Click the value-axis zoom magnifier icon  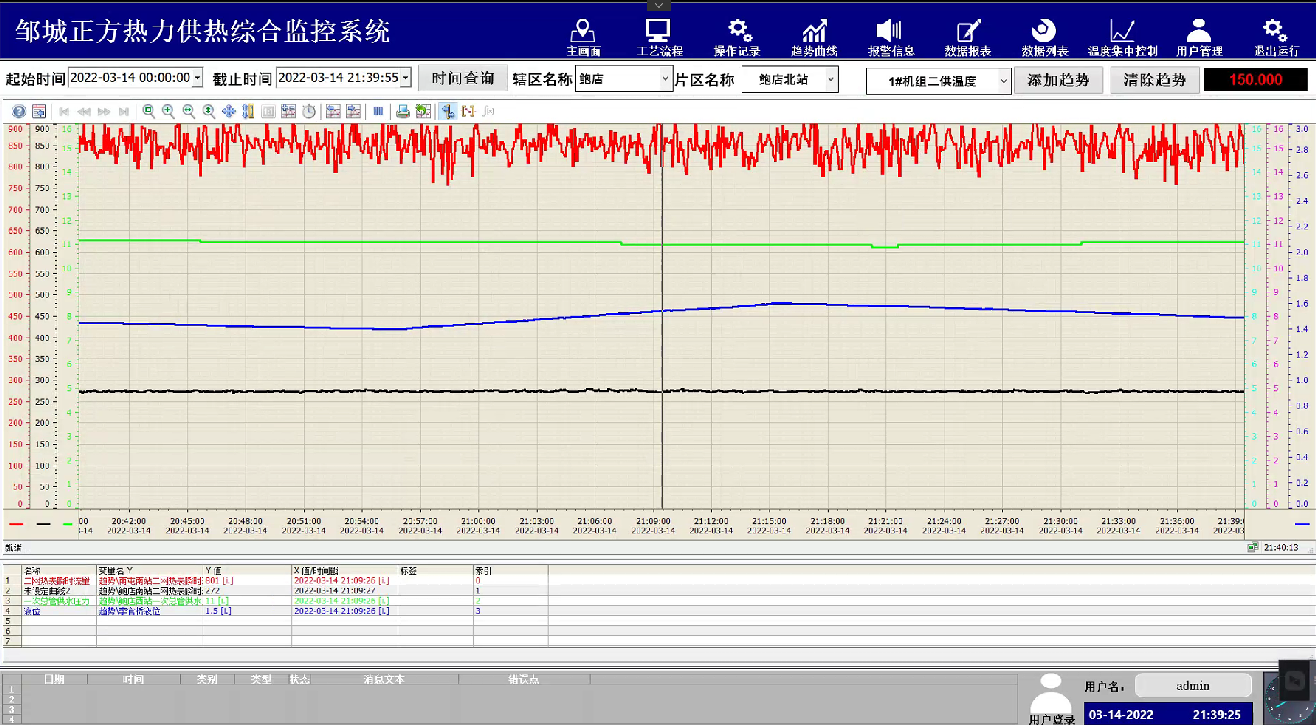click(208, 111)
